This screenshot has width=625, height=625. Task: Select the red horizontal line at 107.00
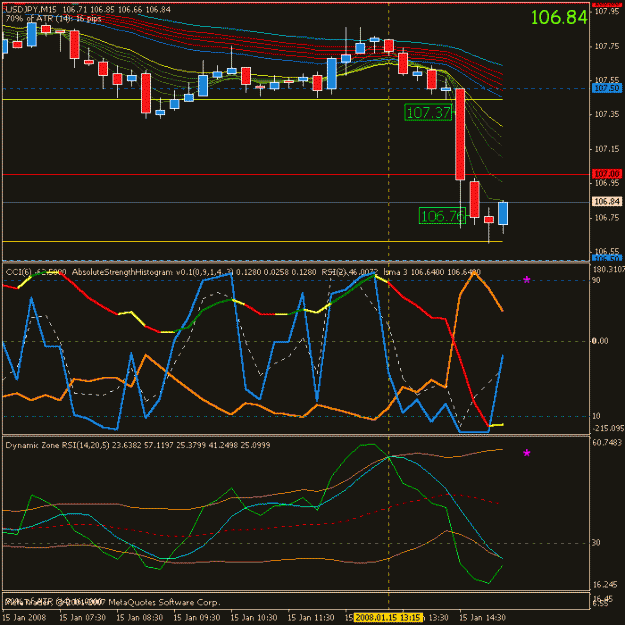click(295, 175)
